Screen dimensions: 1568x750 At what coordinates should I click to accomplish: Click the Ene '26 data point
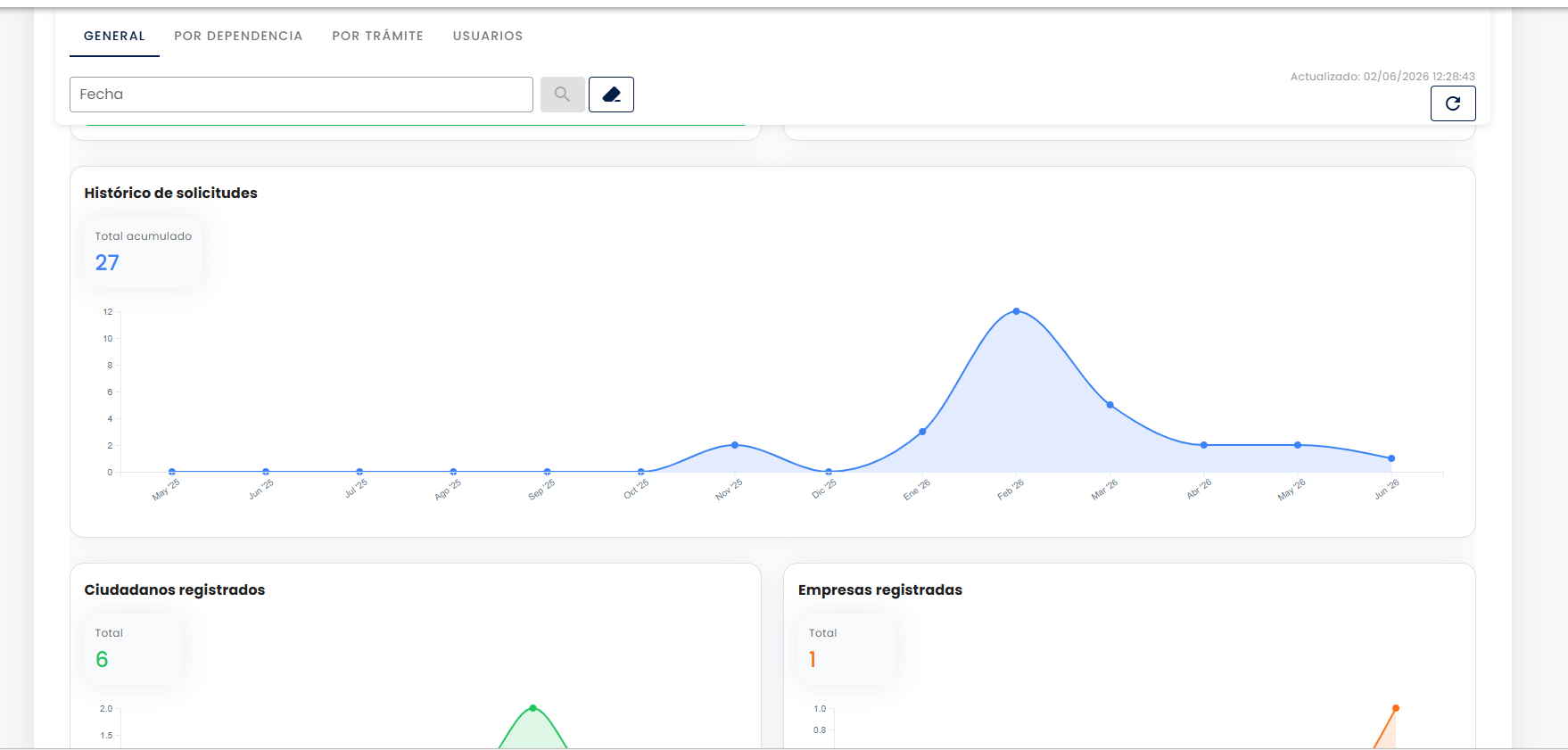point(922,432)
